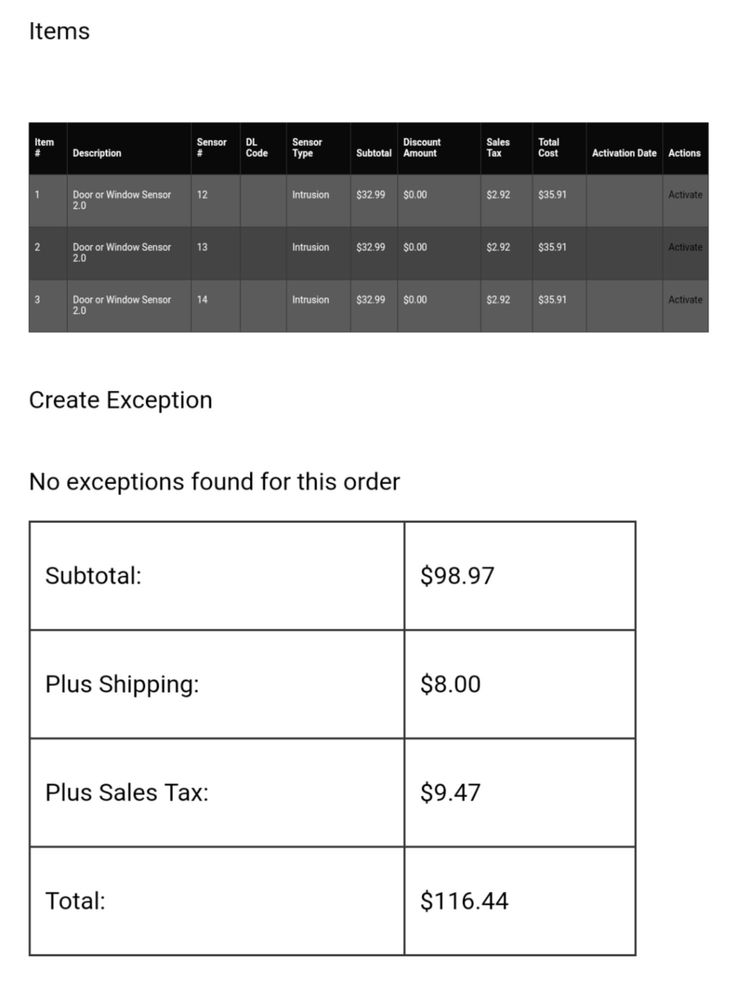
Task: Activate the sensor 12 item
Action: (685, 195)
